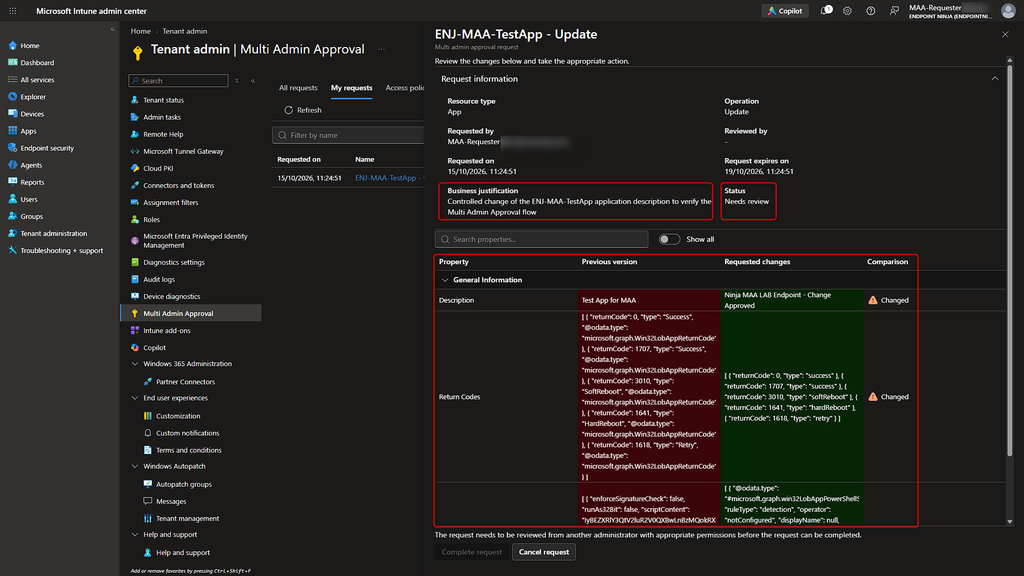This screenshot has height=576, width=1024.
Task: Select Remote Help menu item
Action: (163, 134)
